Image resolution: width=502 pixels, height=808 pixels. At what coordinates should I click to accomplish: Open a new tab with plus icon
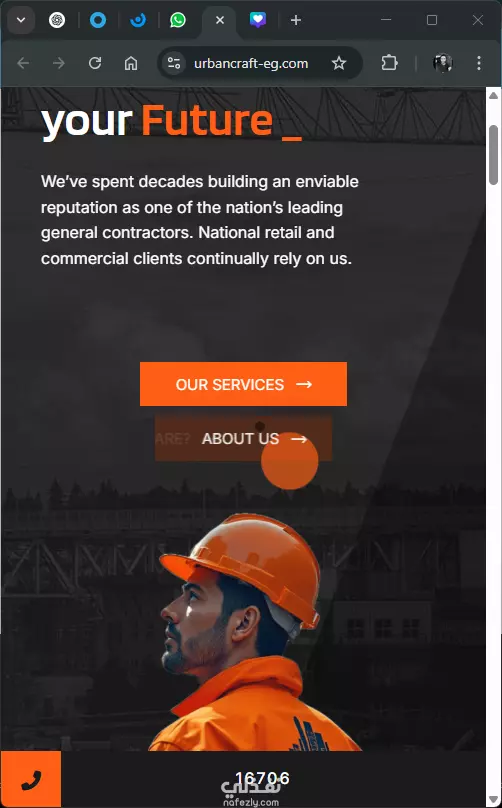(296, 20)
